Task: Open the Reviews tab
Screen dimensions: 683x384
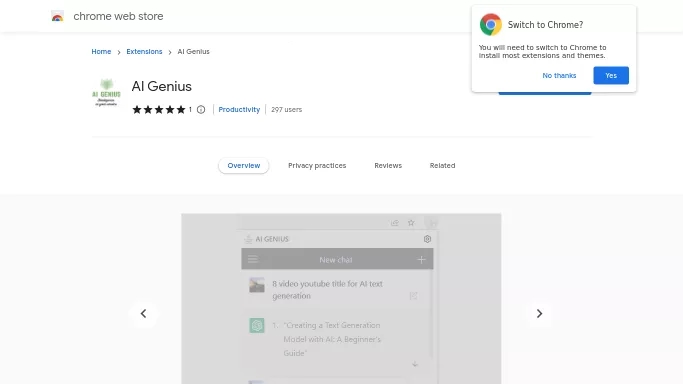Action: tap(388, 165)
